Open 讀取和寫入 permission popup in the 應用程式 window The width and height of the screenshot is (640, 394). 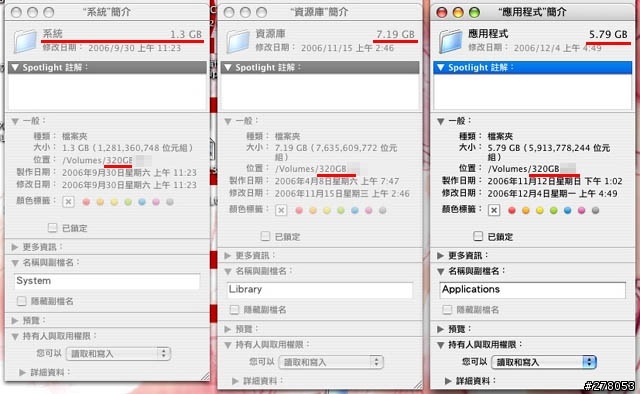click(544, 362)
